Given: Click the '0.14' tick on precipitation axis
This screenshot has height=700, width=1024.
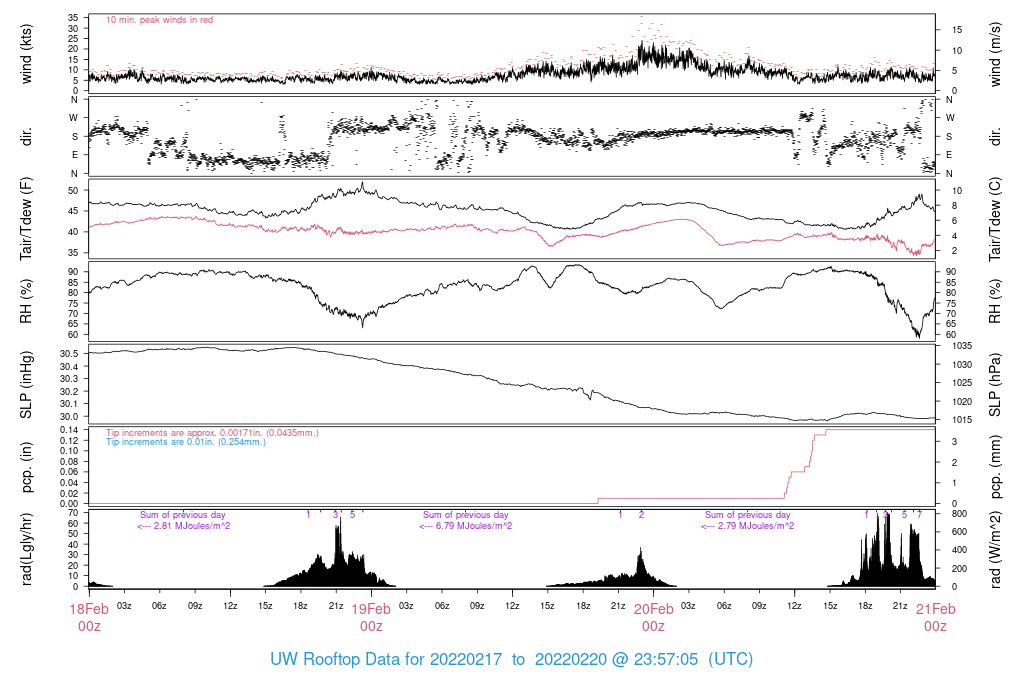Looking at the screenshot, I should point(69,430).
